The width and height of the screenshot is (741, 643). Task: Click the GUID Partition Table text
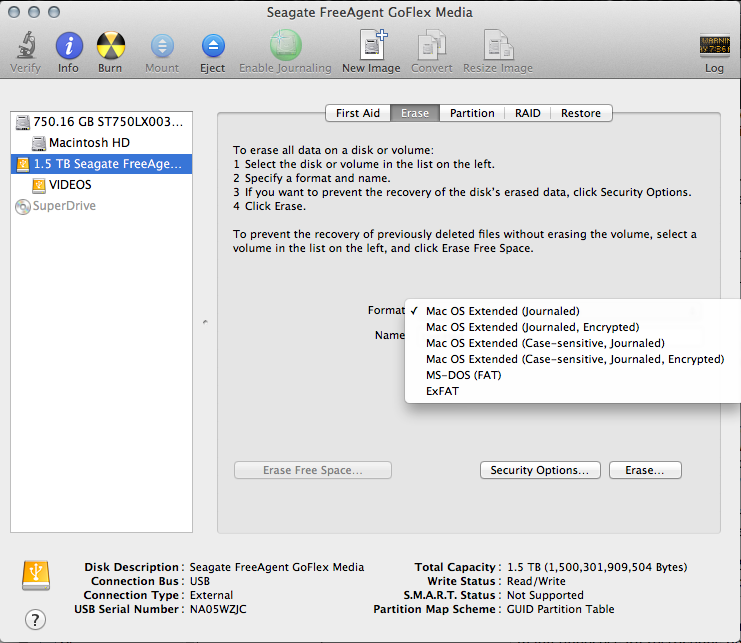click(x=560, y=609)
